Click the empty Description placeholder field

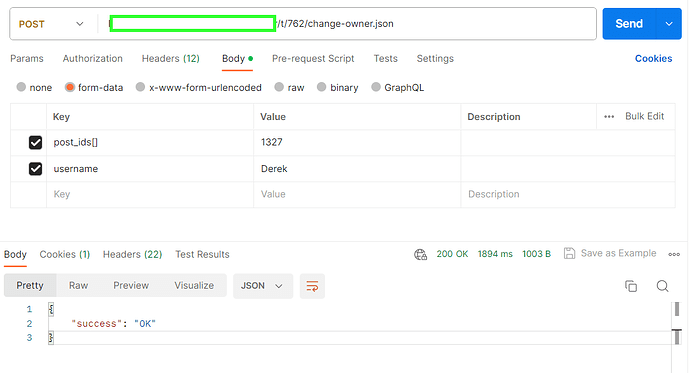[x=568, y=194]
